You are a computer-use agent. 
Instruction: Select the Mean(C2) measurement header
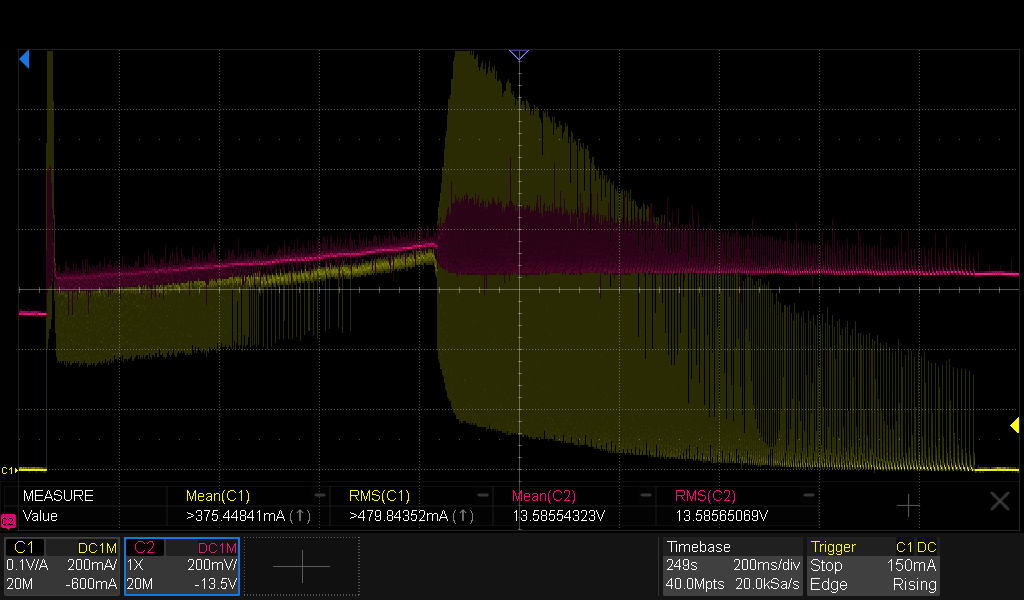544,496
